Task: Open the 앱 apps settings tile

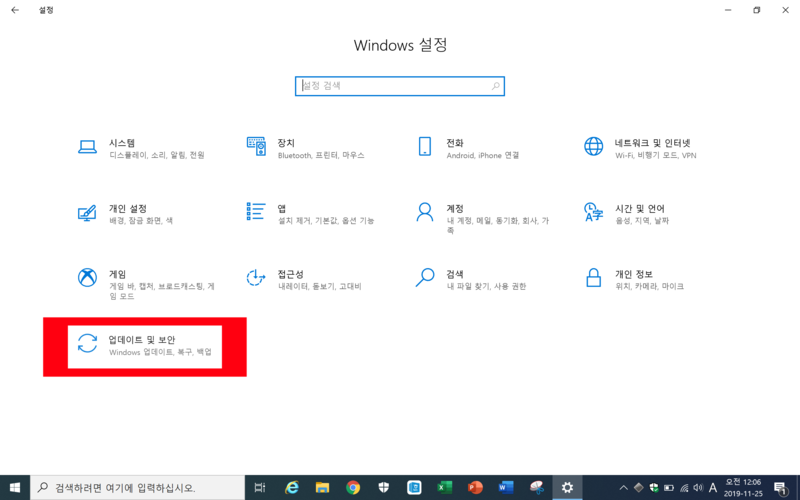Action: point(311,214)
